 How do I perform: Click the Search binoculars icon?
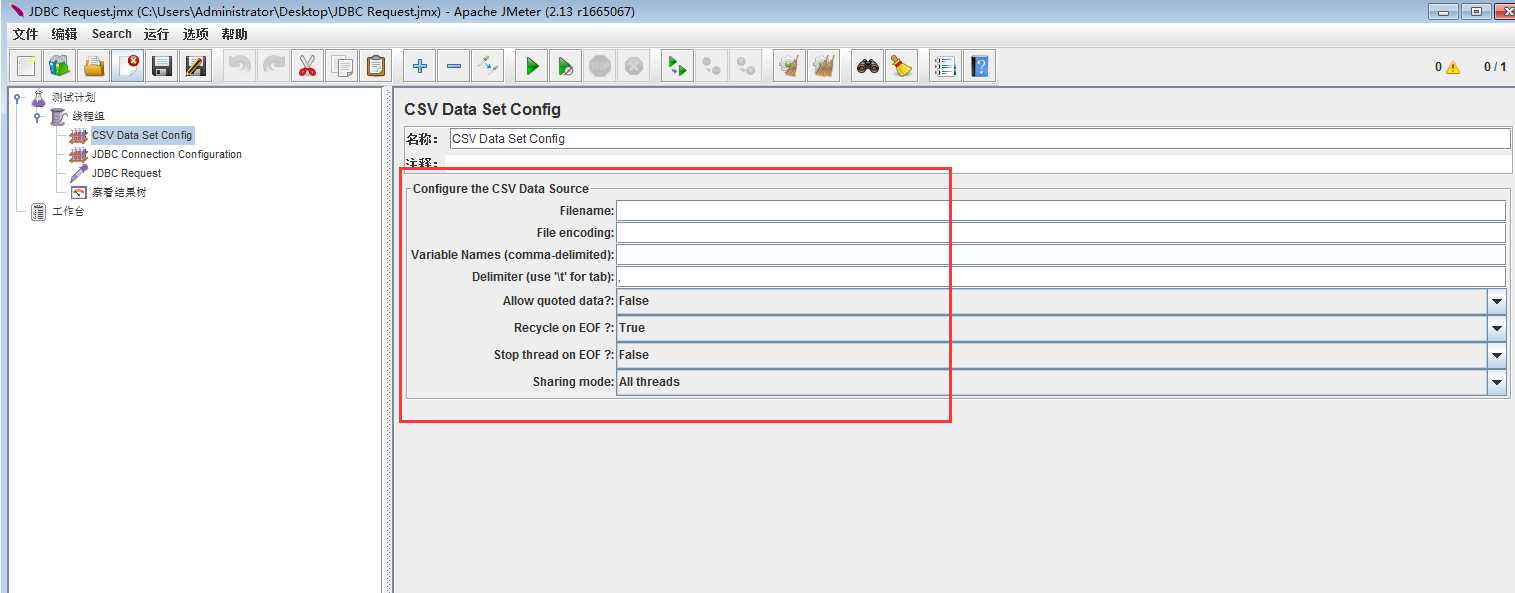(x=868, y=66)
